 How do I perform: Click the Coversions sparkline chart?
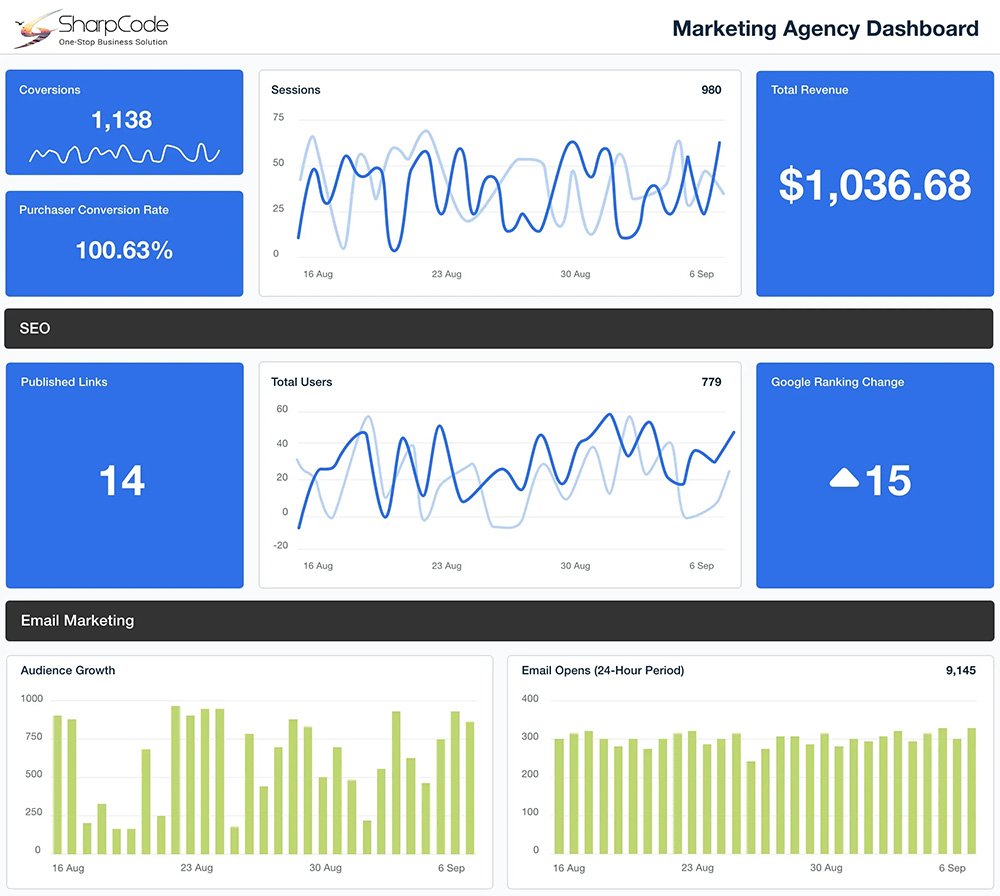pyautogui.click(x=123, y=154)
